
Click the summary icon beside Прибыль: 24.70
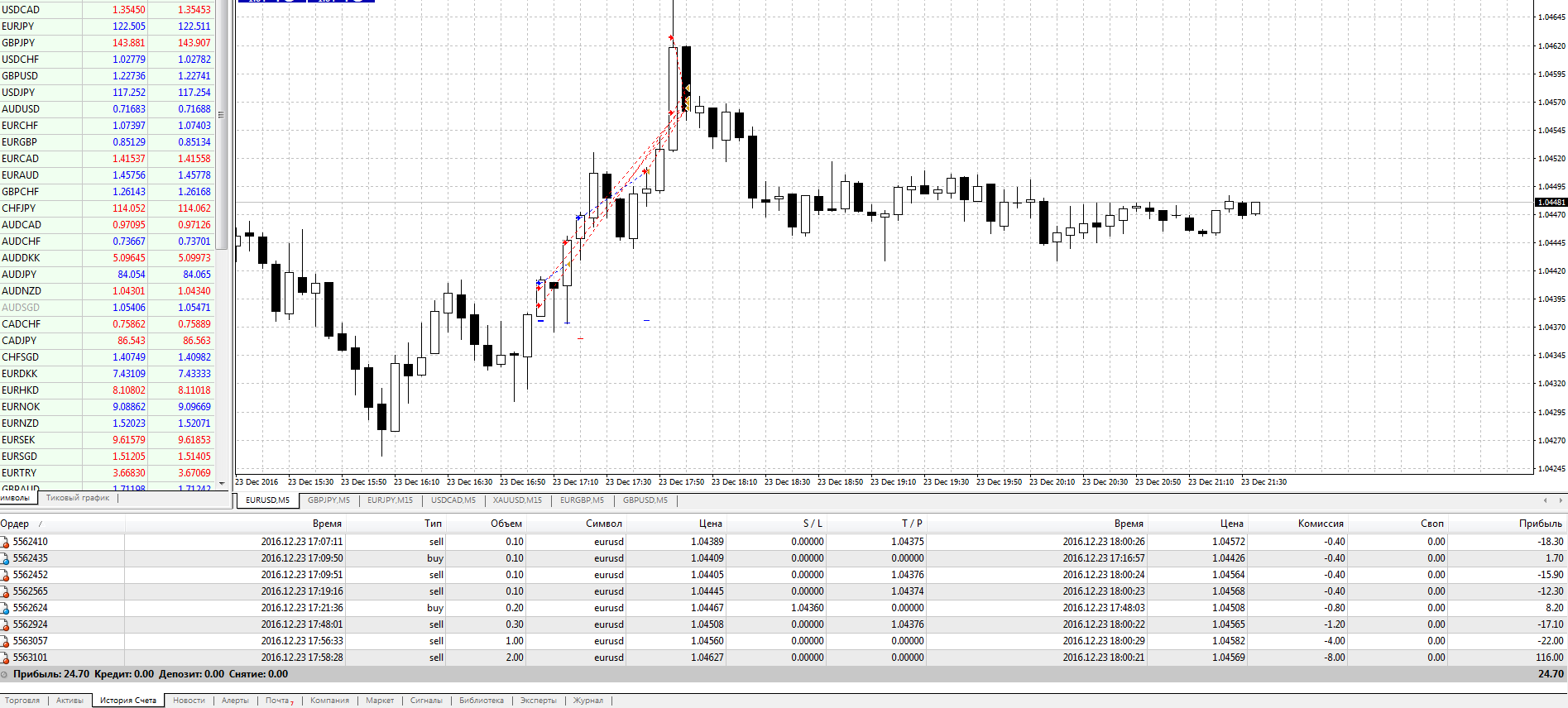[x=5, y=674]
